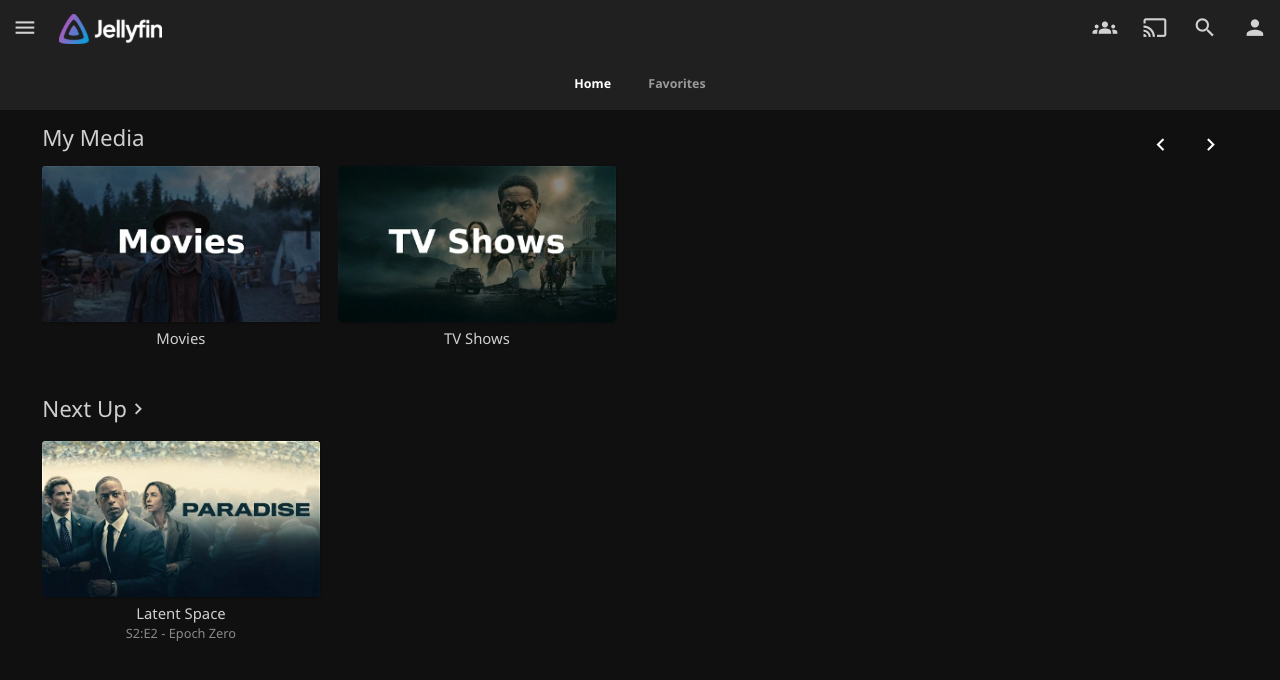Click the Paradise episode thumbnail

pos(181,518)
